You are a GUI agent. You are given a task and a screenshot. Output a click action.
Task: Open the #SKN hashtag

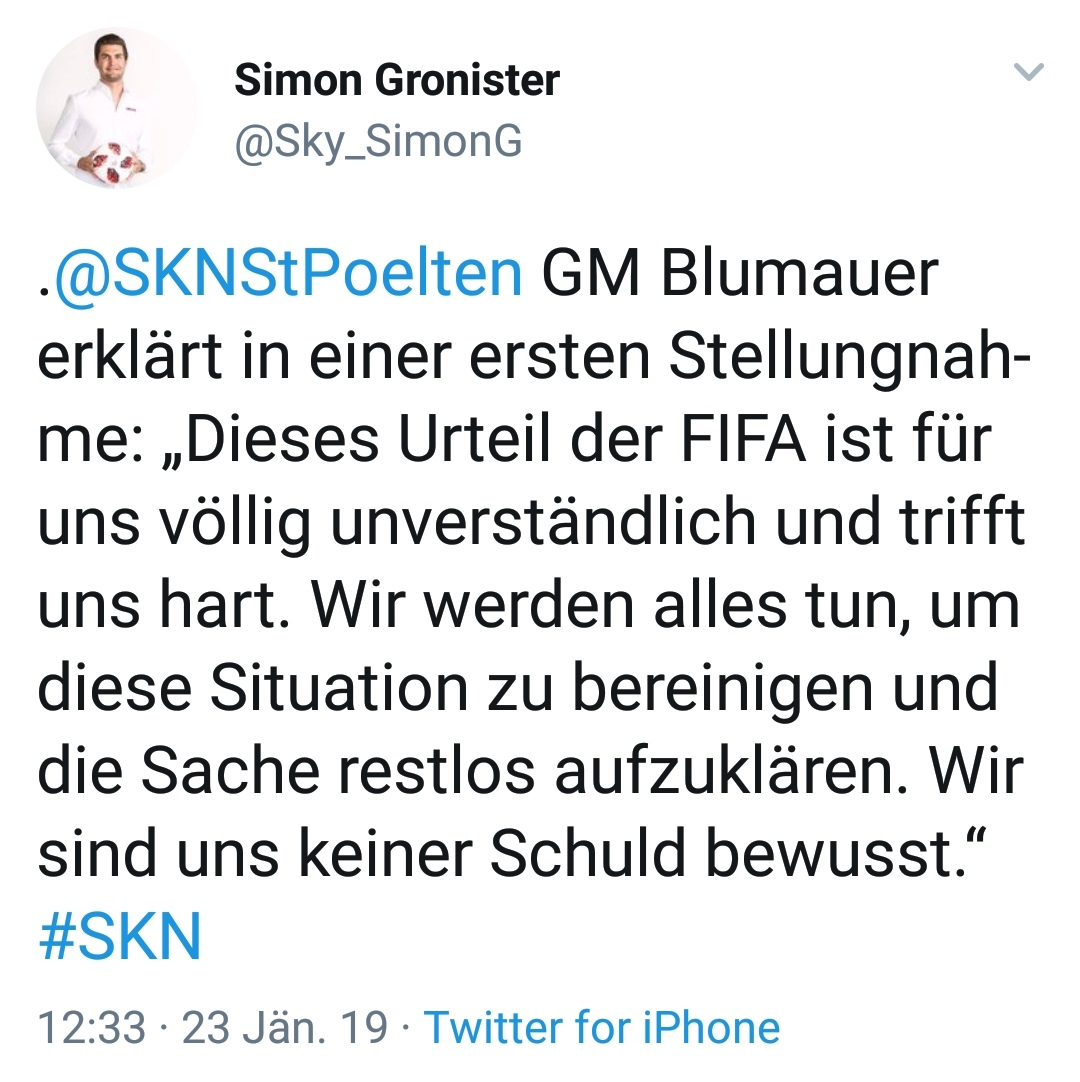pyautogui.click(x=120, y=936)
